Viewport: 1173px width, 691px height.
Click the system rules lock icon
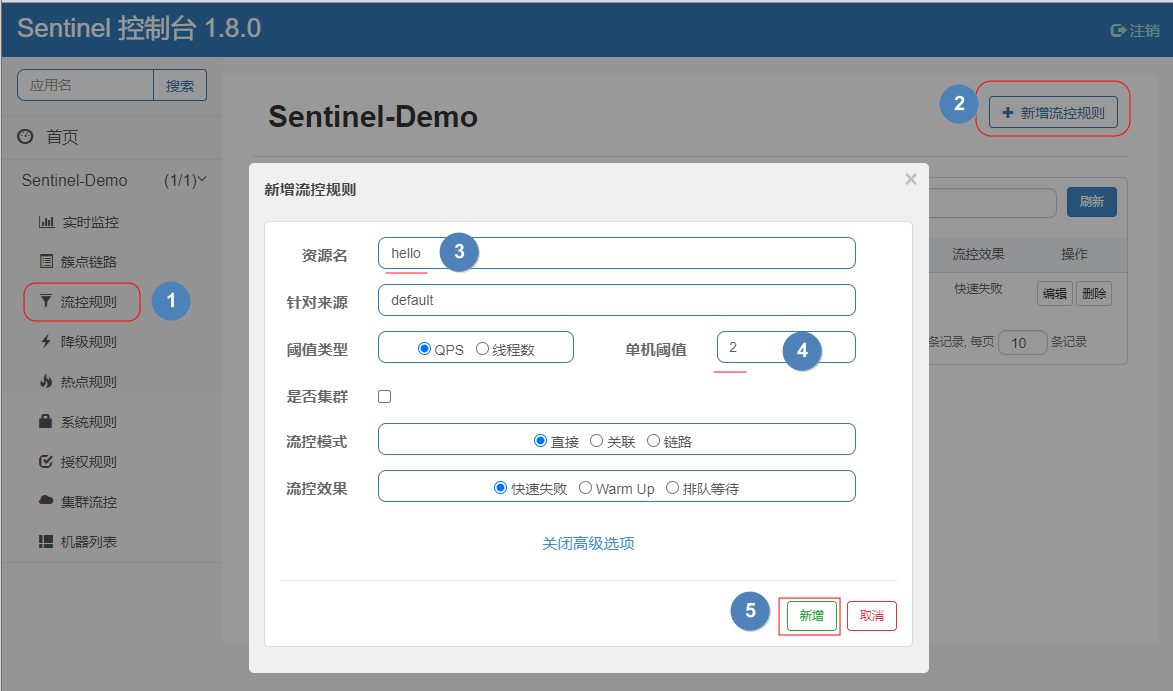click(x=46, y=421)
